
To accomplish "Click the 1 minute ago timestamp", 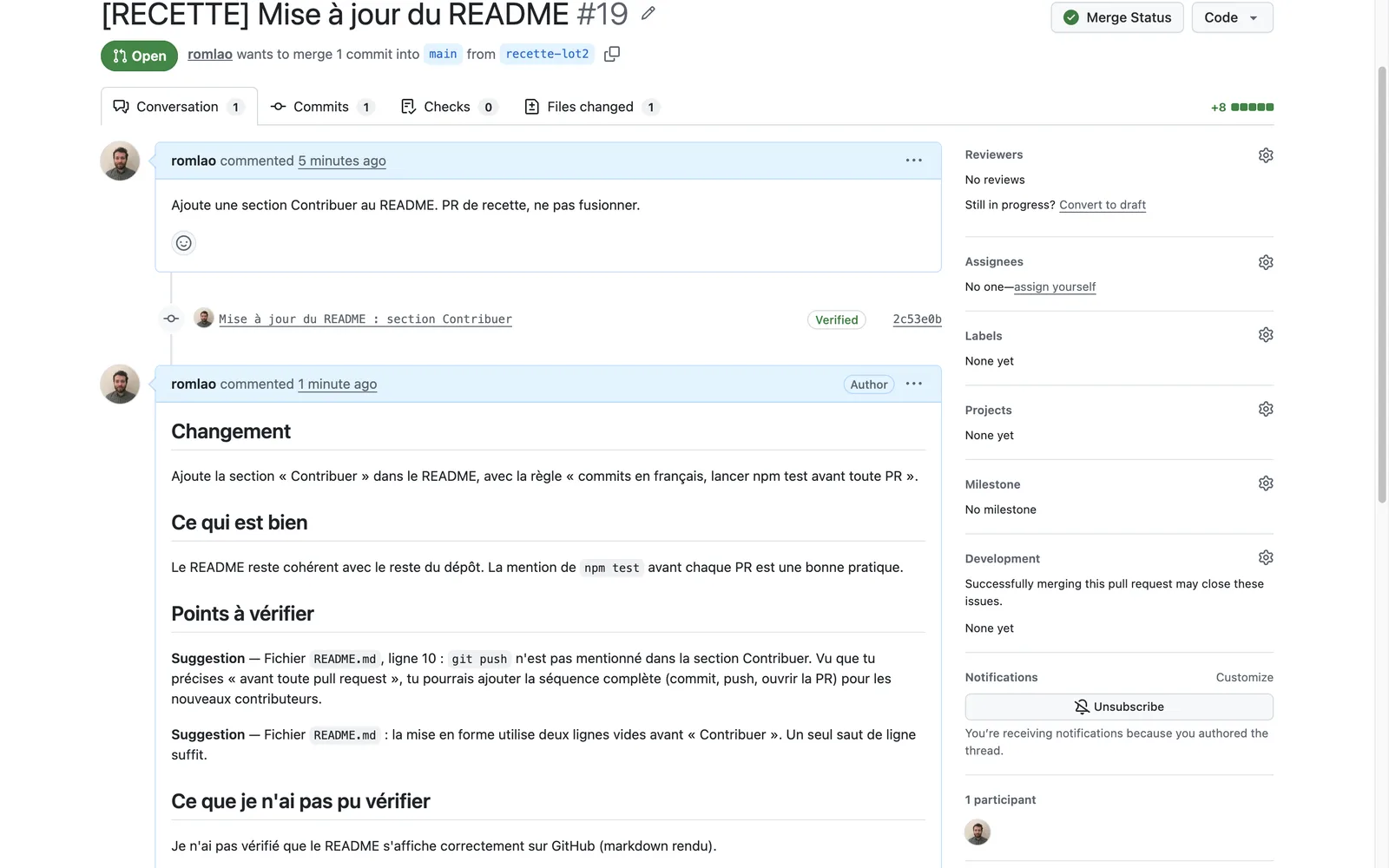I will (x=338, y=384).
